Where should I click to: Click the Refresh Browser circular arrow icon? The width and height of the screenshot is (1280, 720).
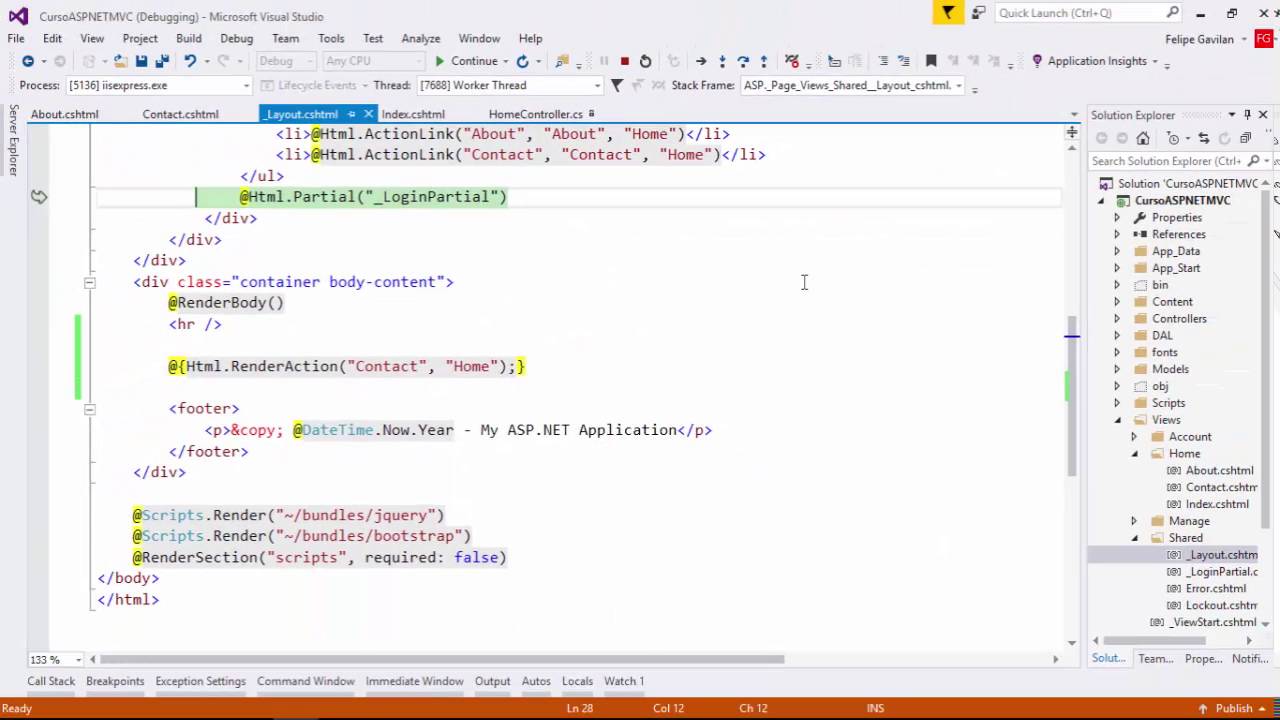[522, 61]
